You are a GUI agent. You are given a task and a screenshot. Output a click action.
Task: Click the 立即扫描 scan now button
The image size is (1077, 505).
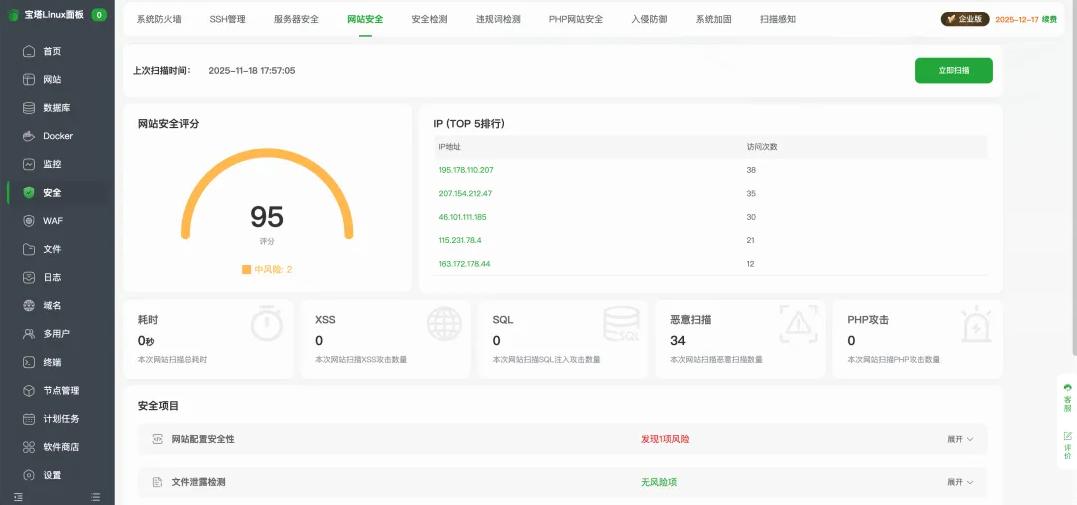pos(953,70)
